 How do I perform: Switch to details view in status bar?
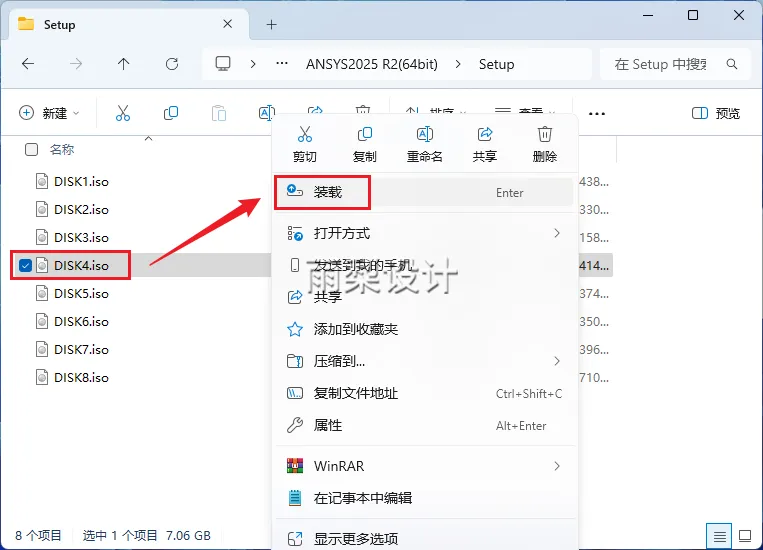[x=719, y=536]
